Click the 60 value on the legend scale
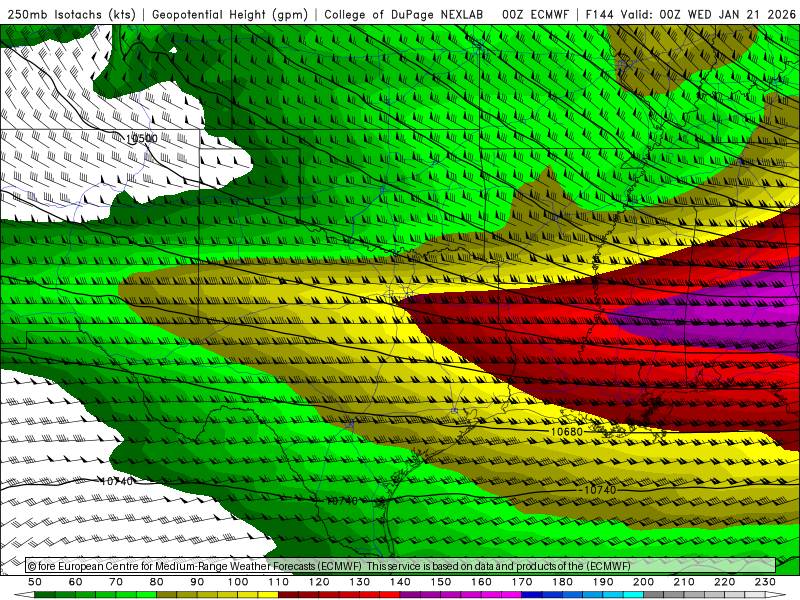 (x=76, y=582)
